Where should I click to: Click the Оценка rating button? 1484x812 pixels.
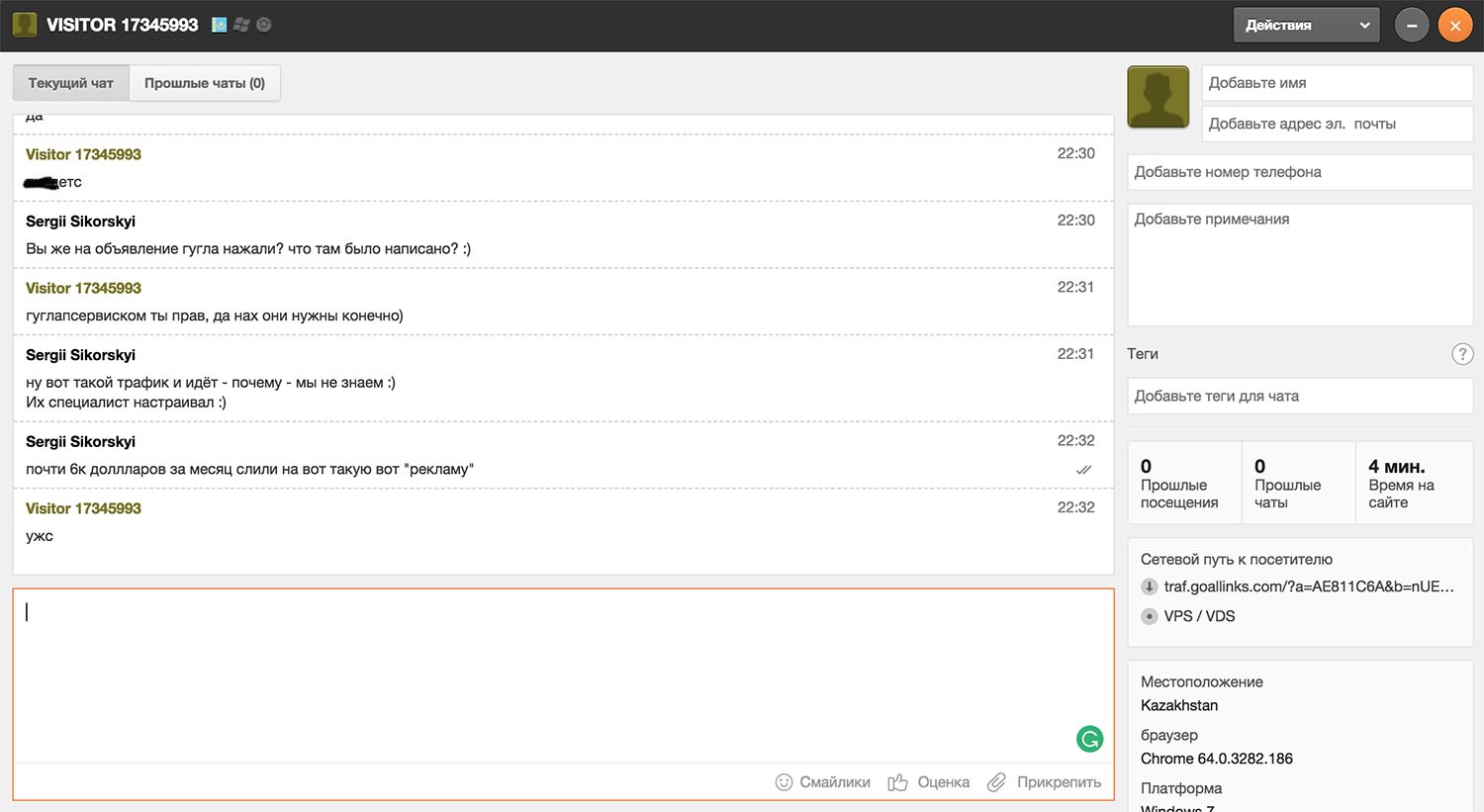(929, 782)
